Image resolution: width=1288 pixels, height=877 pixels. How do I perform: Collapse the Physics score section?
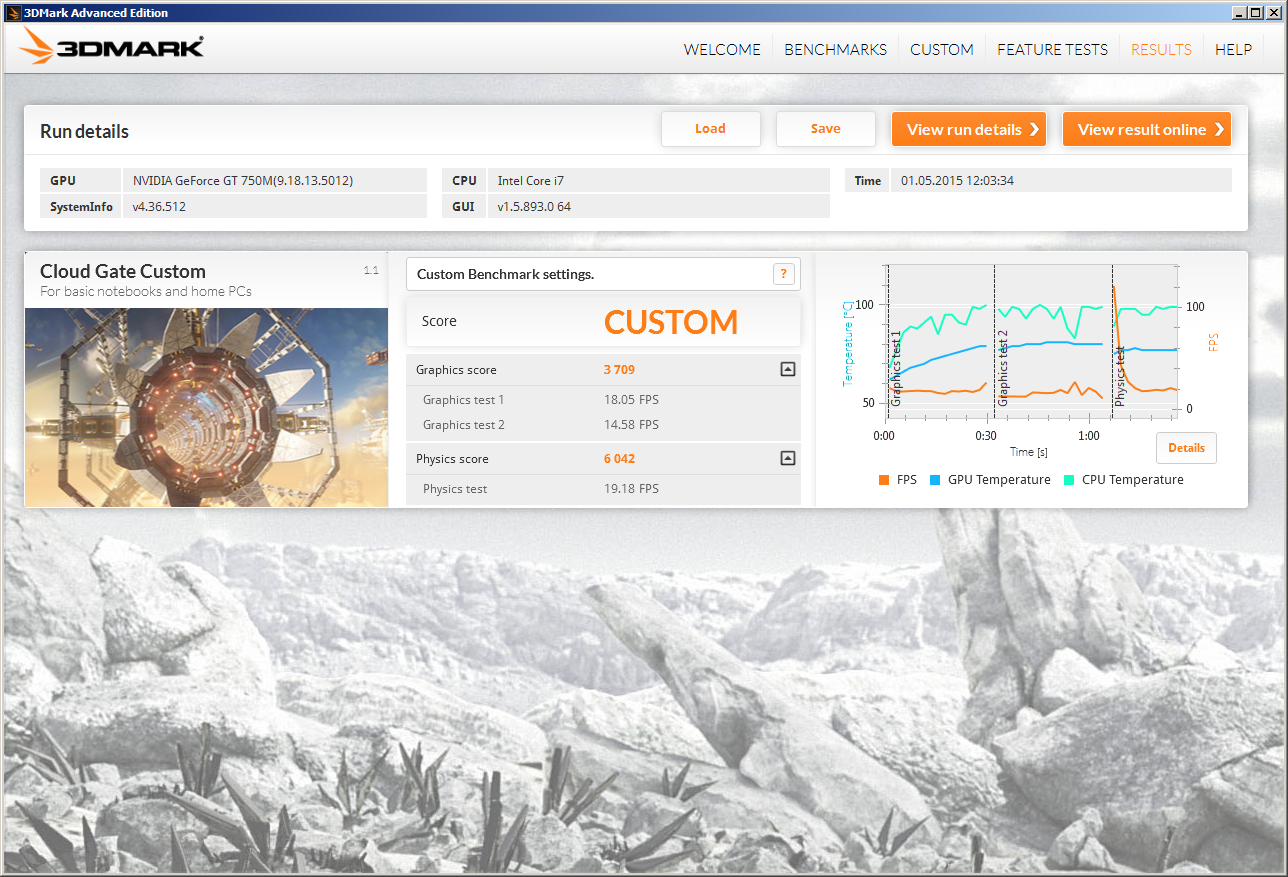(787, 459)
